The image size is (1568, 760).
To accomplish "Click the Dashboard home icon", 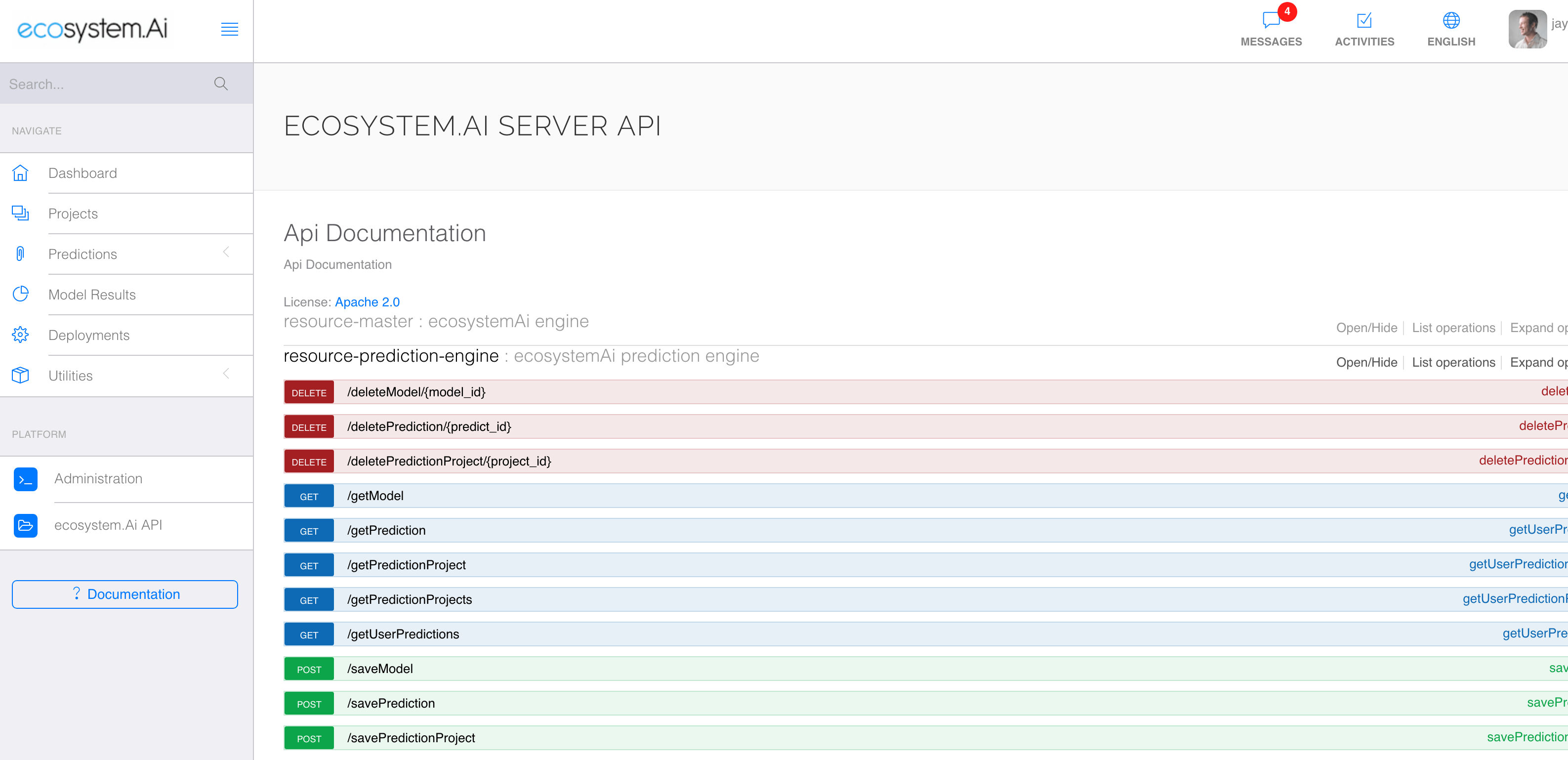I will (20, 173).
